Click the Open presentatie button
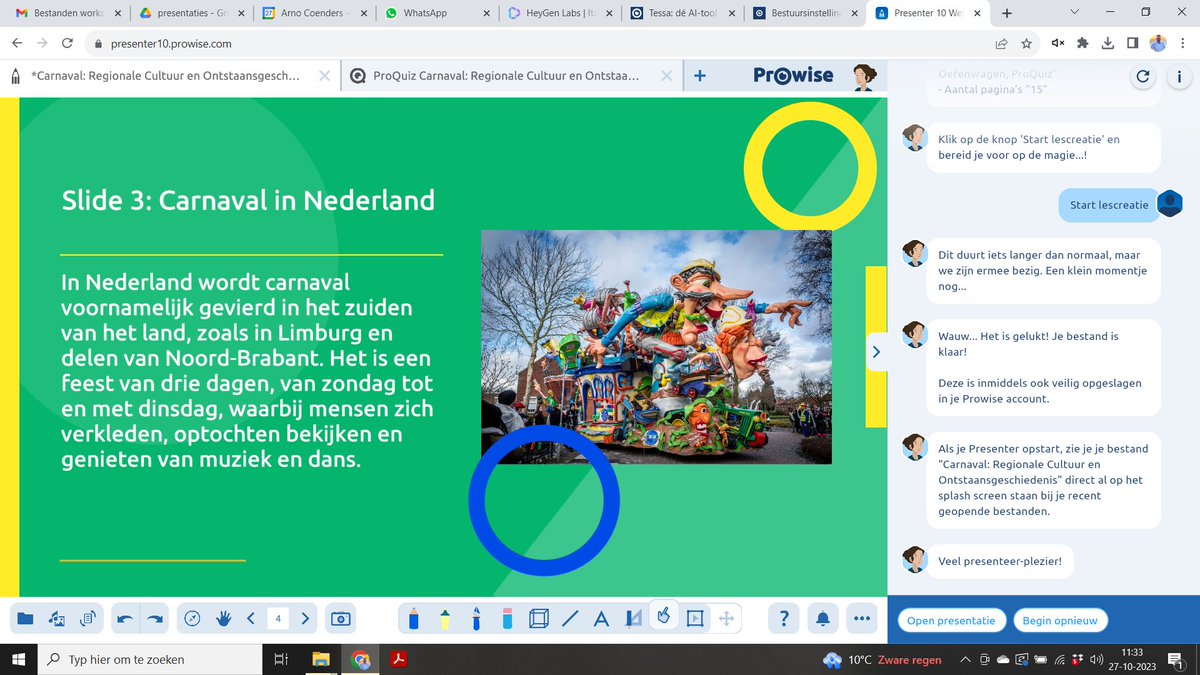Image resolution: width=1200 pixels, height=675 pixels. tap(951, 620)
